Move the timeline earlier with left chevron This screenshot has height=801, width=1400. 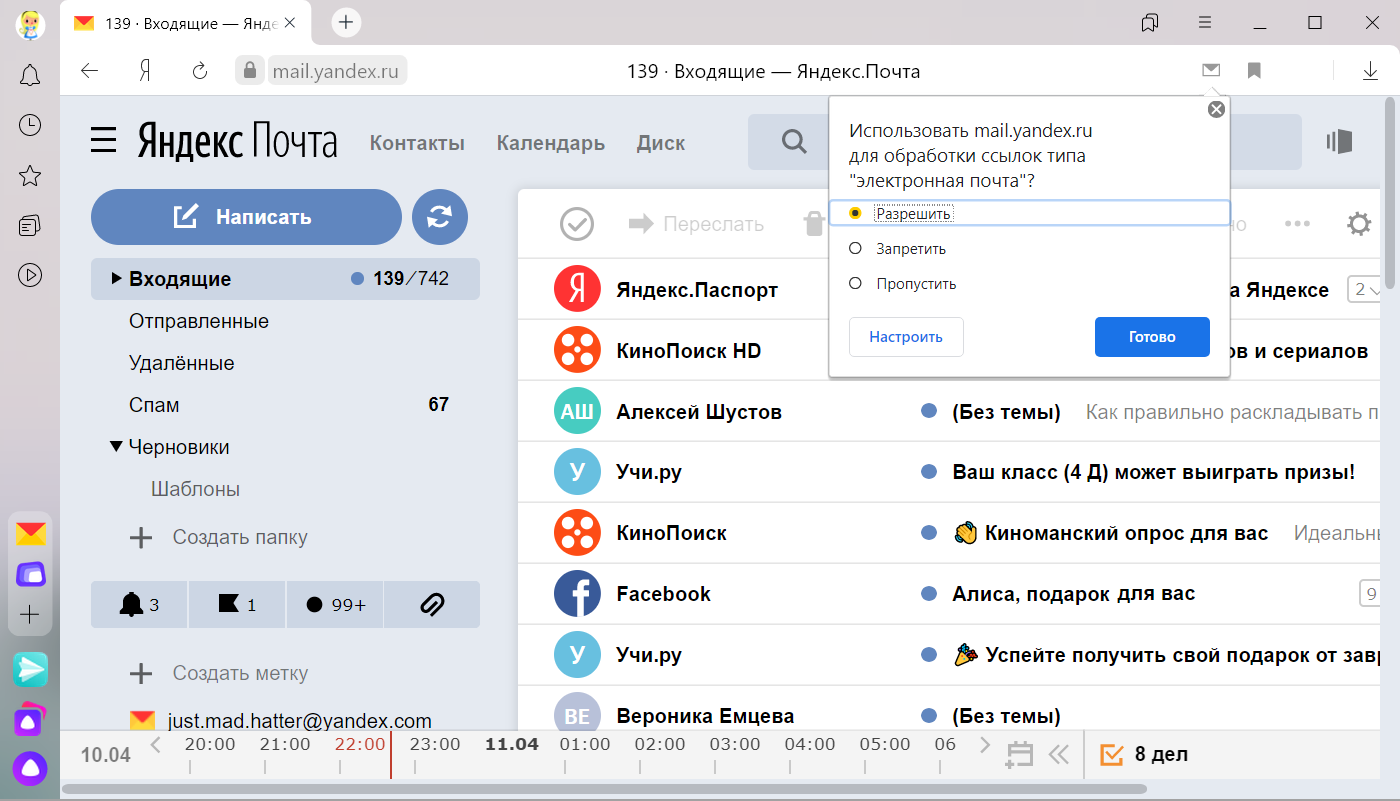155,745
